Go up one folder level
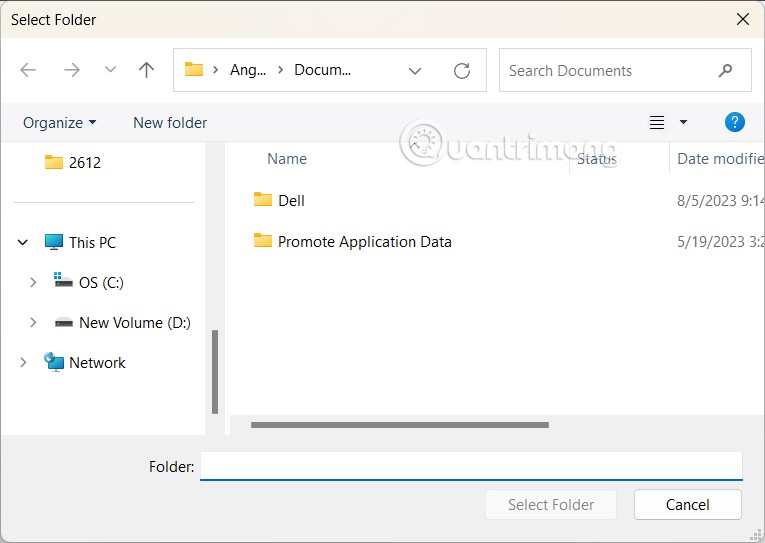Image resolution: width=765 pixels, height=543 pixels. (x=147, y=70)
